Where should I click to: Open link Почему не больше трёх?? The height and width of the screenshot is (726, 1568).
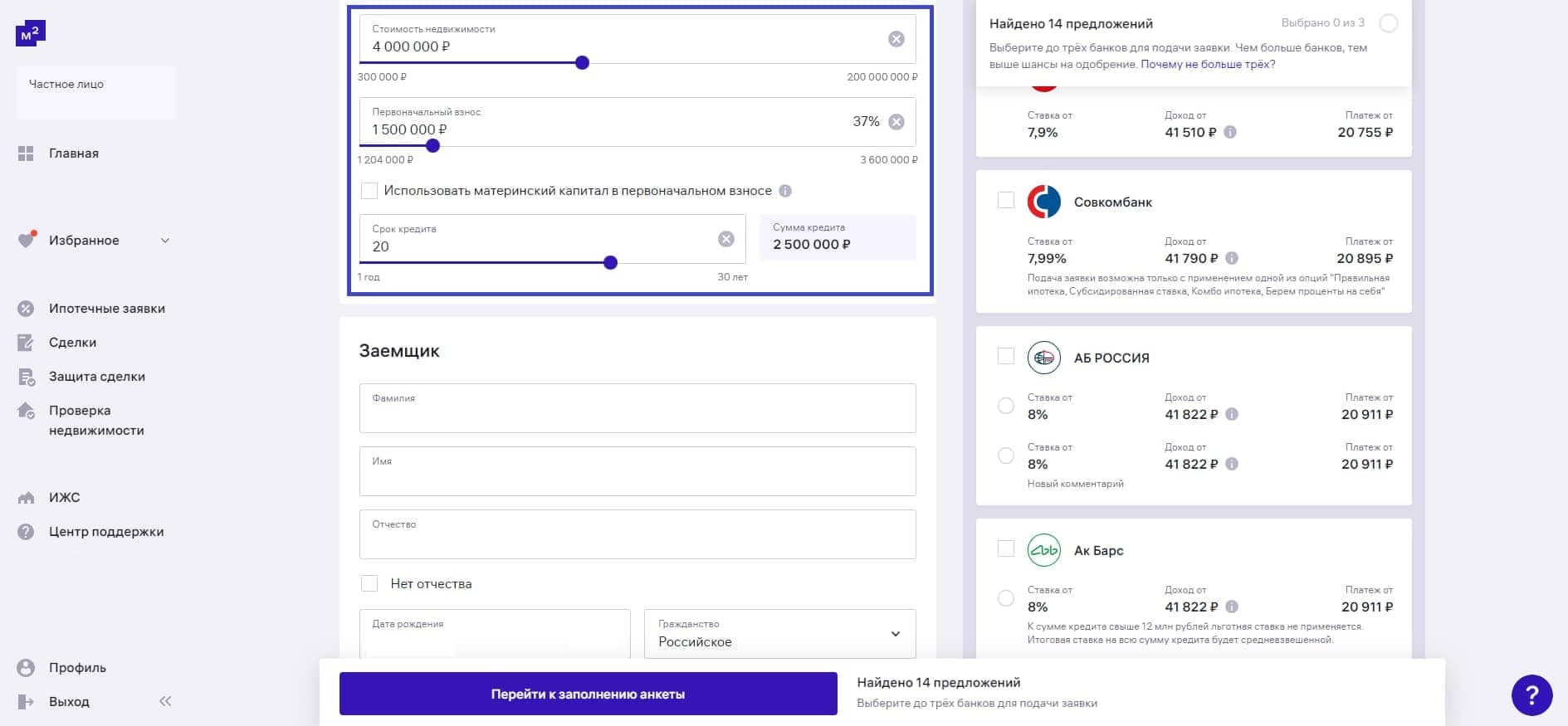pyautogui.click(x=1208, y=64)
